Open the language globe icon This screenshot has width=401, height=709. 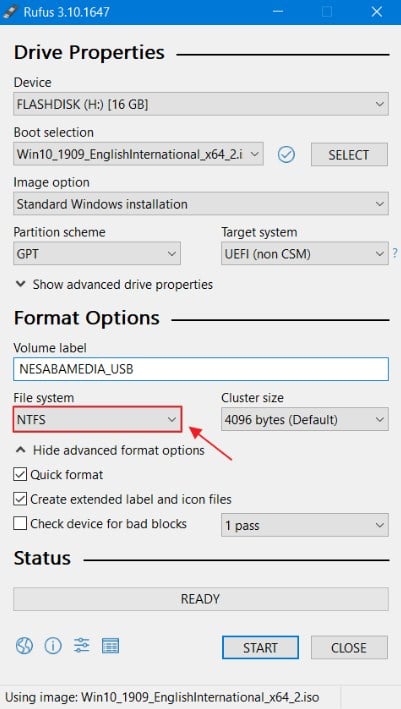tap(24, 645)
